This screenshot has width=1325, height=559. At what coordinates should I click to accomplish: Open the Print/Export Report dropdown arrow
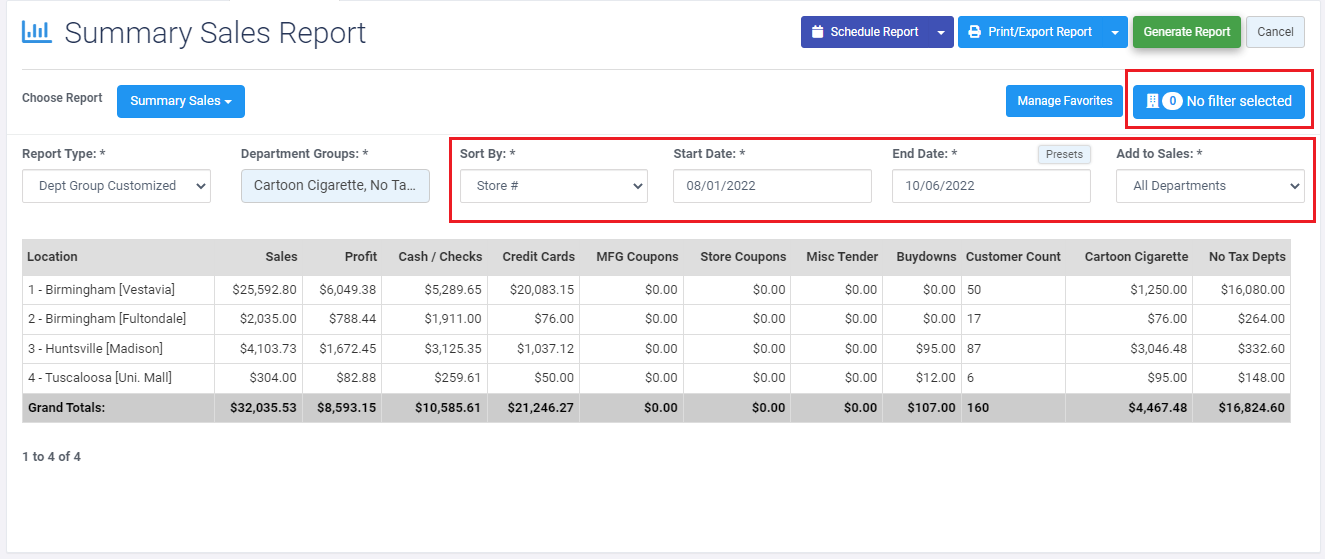pyautogui.click(x=1115, y=32)
